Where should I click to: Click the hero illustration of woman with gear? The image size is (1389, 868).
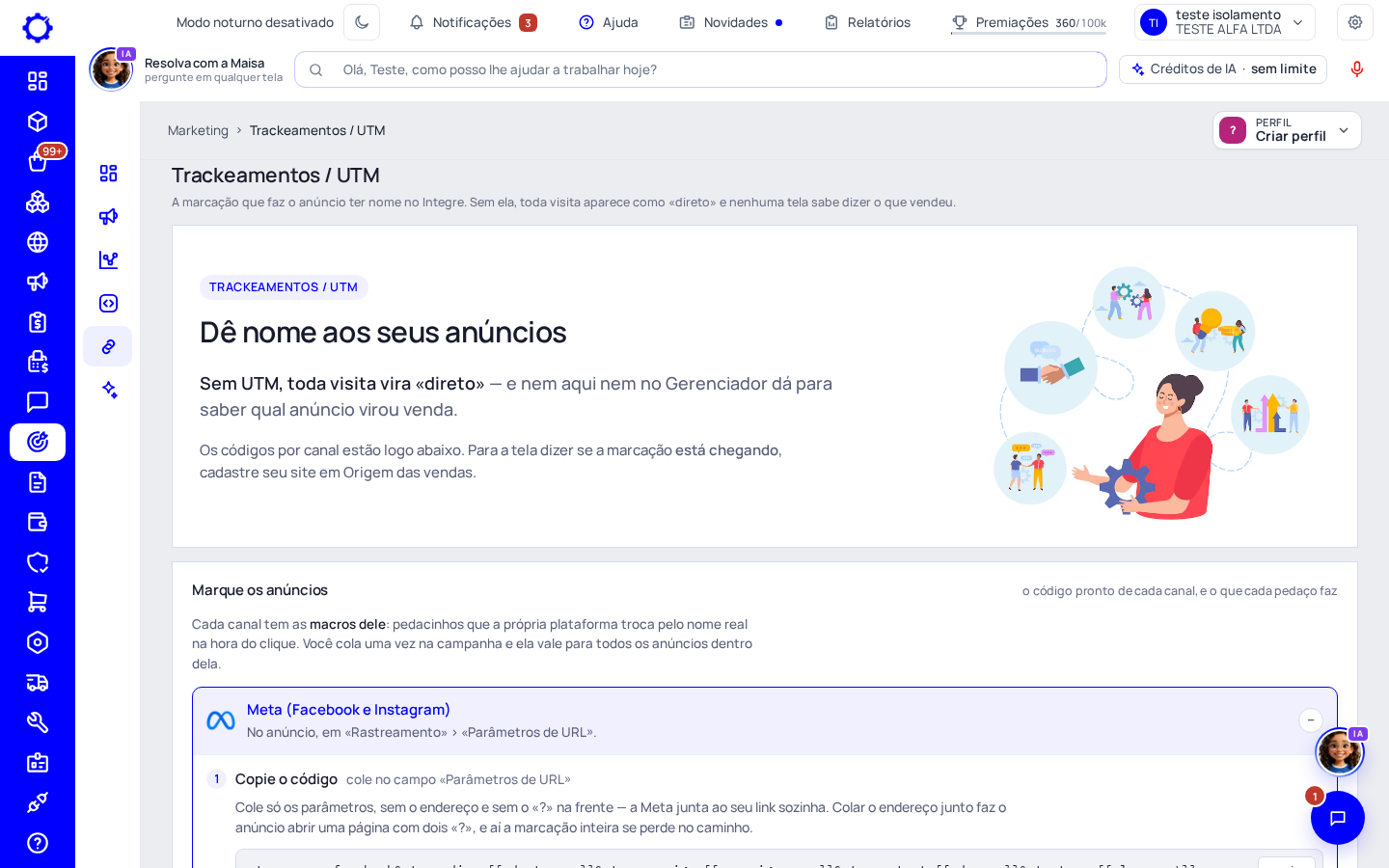point(1152,393)
